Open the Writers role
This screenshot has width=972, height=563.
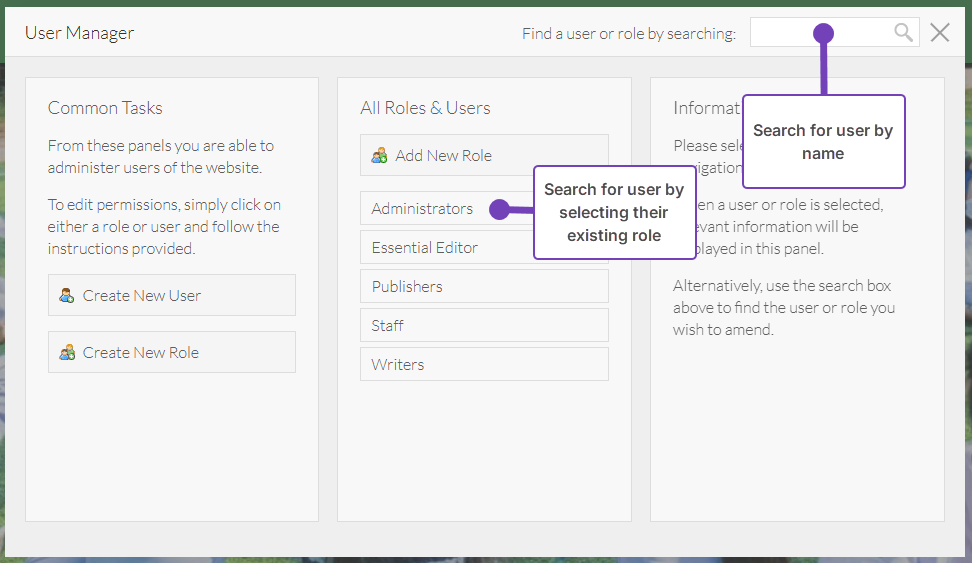pos(398,364)
